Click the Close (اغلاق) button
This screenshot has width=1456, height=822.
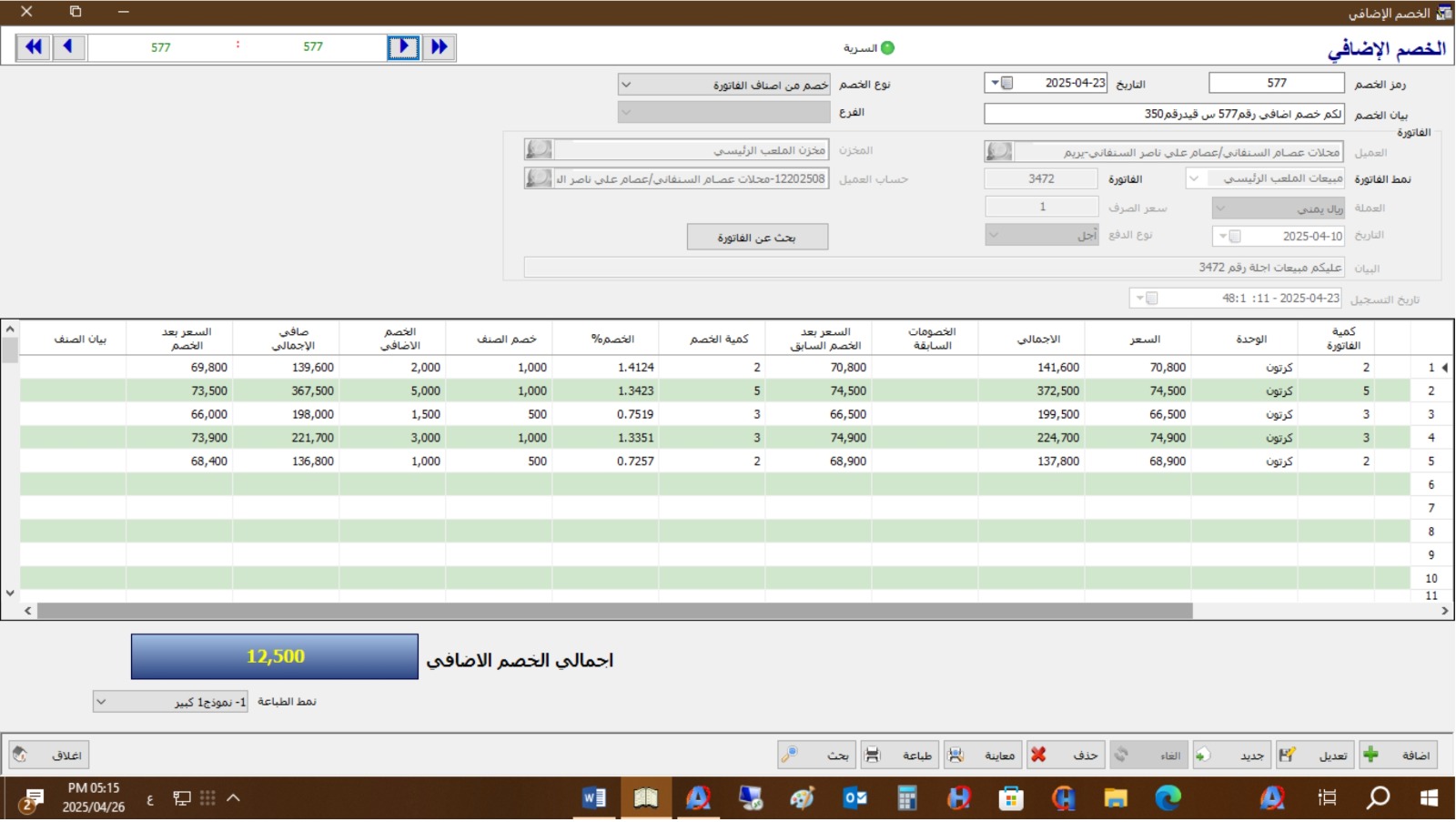(50, 756)
